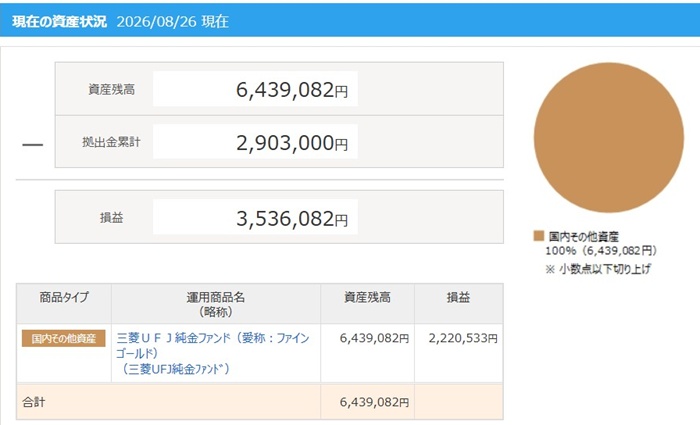Click the 損益 value 3,536,082円 field
This screenshot has height=425, width=700.
coord(255,217)
